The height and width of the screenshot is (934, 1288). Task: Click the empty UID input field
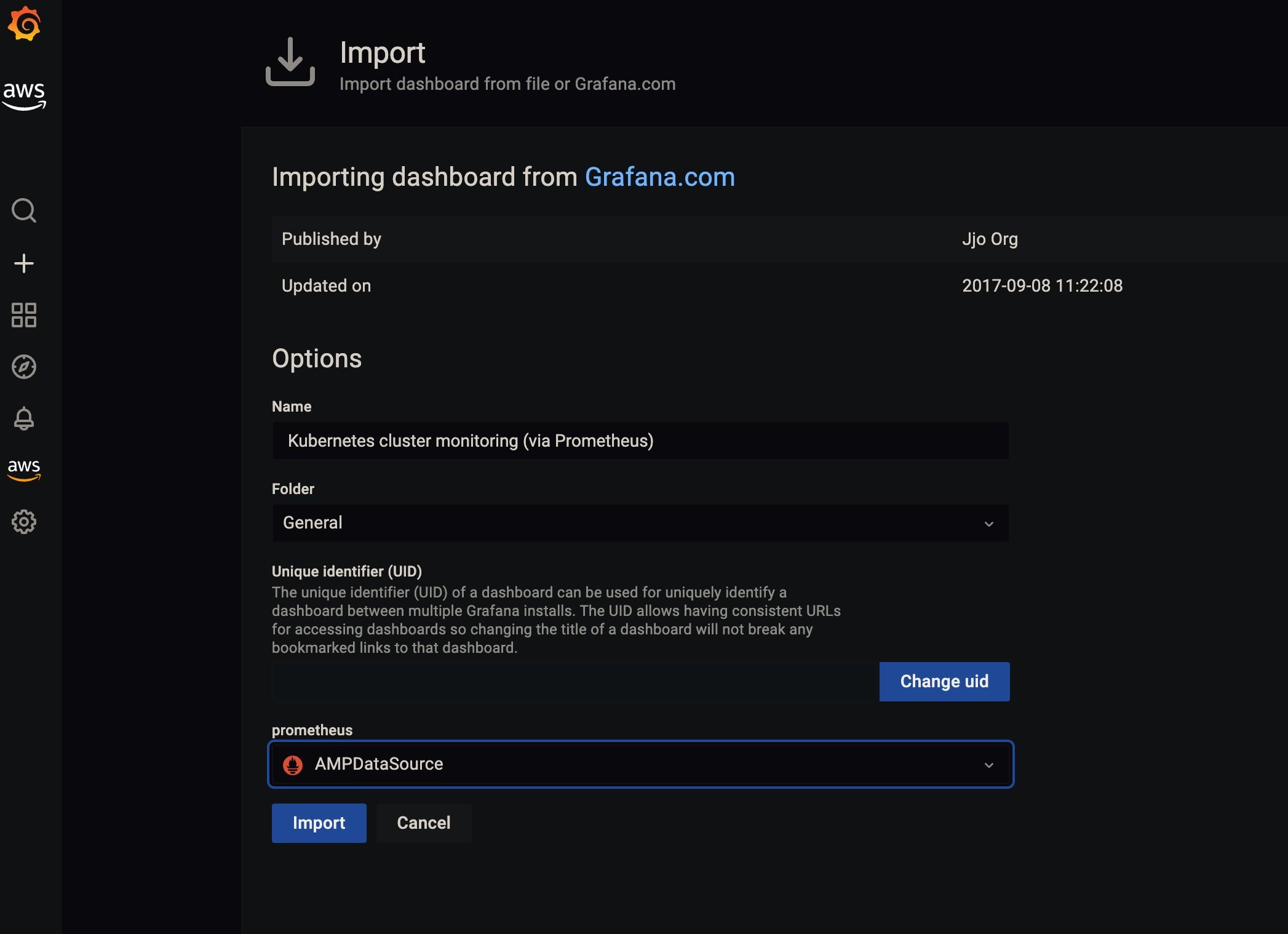click(x=576, y=682)
